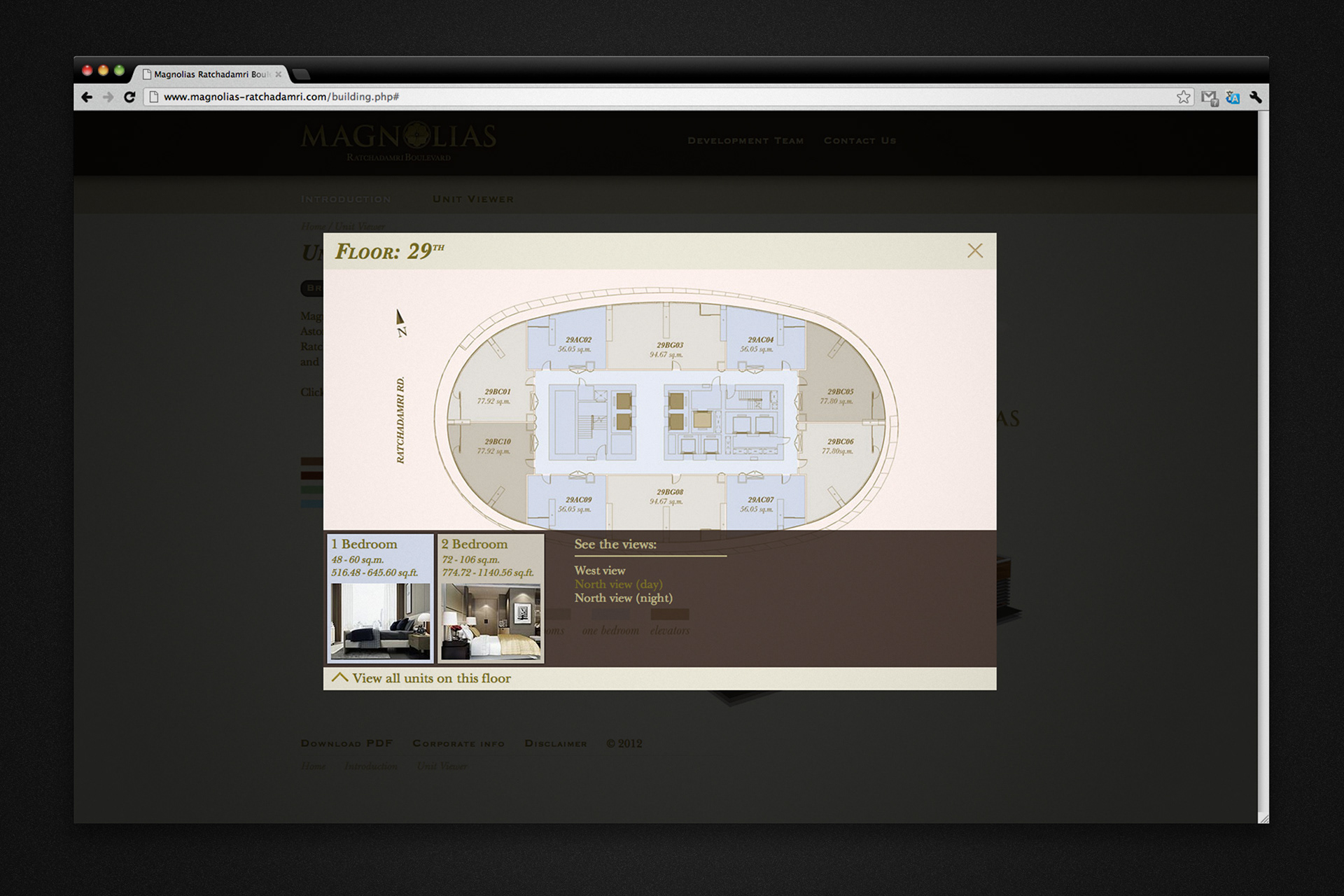
Task: Click the Download PDF footer link
Action: click(346, 743)
